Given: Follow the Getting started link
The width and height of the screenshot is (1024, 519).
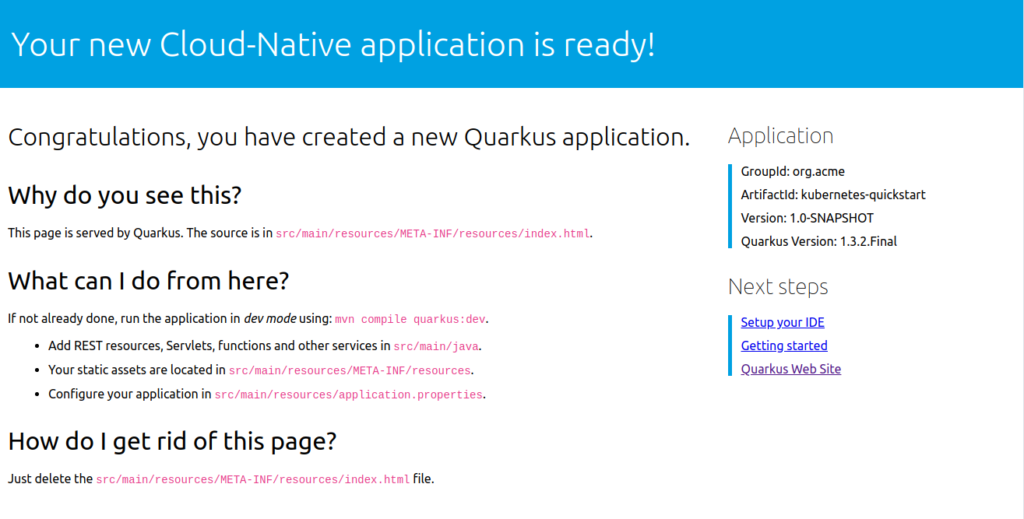Looking at the screenshot, I should [784, 346].
